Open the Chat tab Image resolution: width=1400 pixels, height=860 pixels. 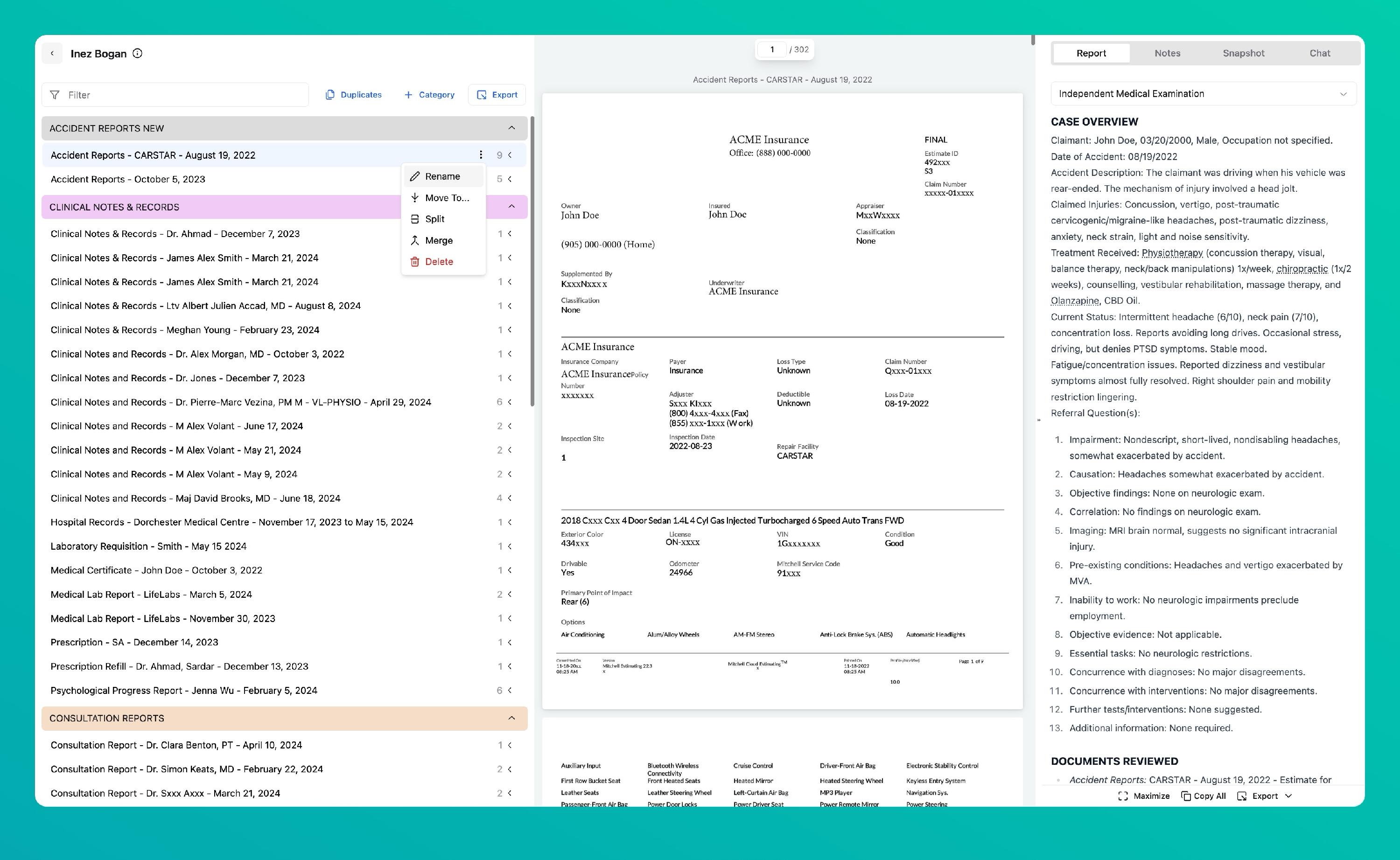(1319, 54)
